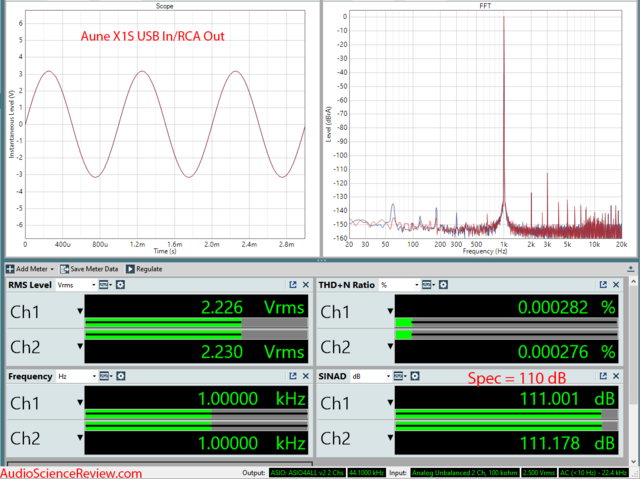This screenshot has height=479, width=640.
Task: Click the Ch1 RMS Level bar graph
Action: 196,324
